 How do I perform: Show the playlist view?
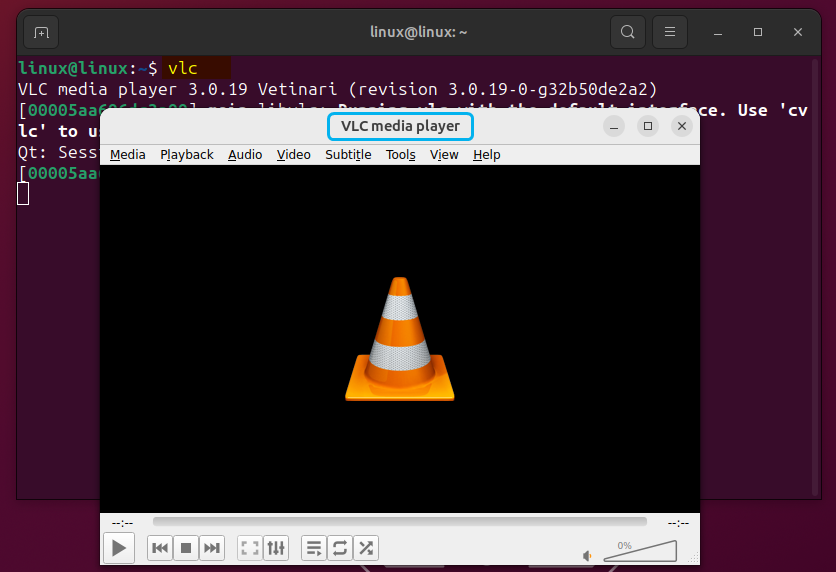click(314, 547)
